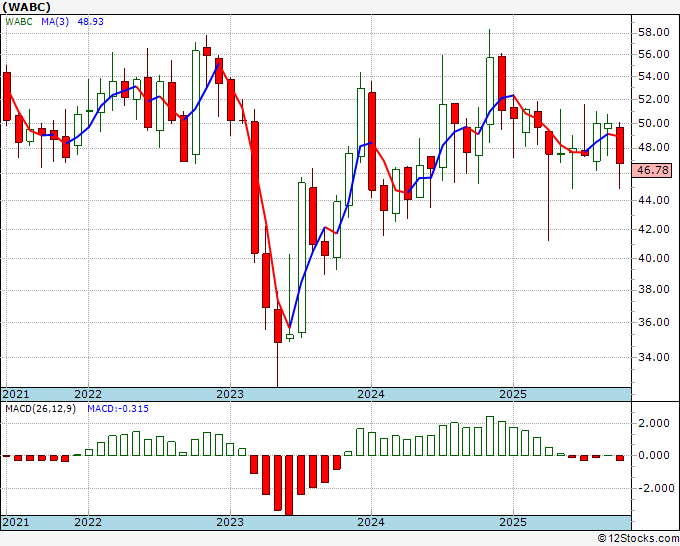Click the 40.00 price axis label
680x546 pixels.
[x=653, y=258]
